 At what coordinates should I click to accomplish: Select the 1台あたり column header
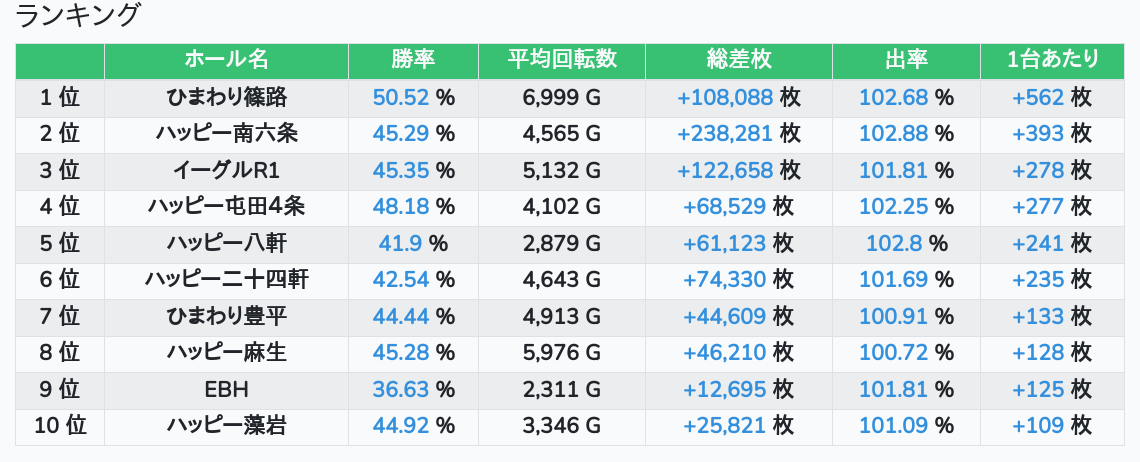pos(1053,60)
